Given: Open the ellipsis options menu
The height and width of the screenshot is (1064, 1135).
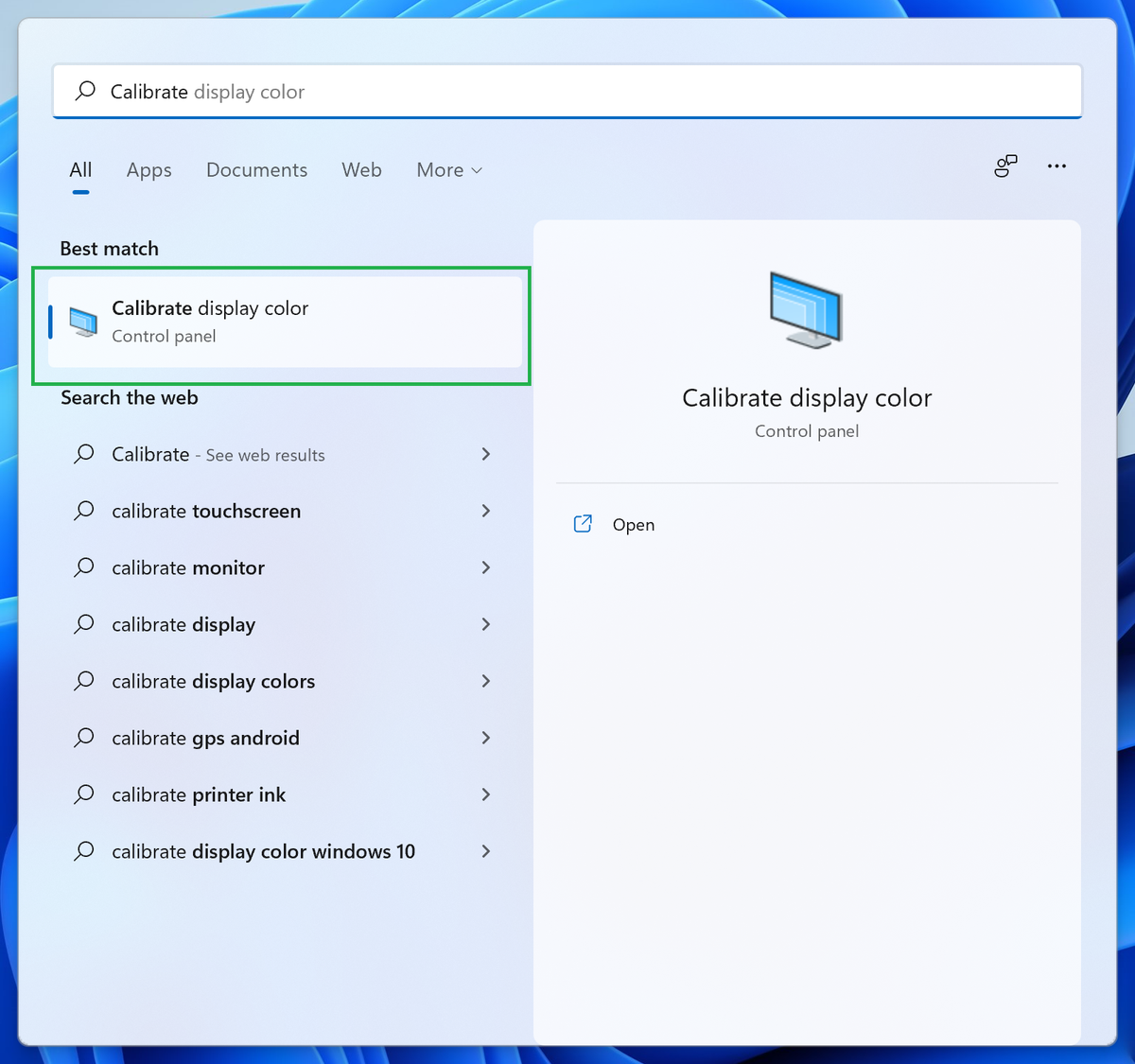Looking at the screenshot, I should [x=1056, y=166].
